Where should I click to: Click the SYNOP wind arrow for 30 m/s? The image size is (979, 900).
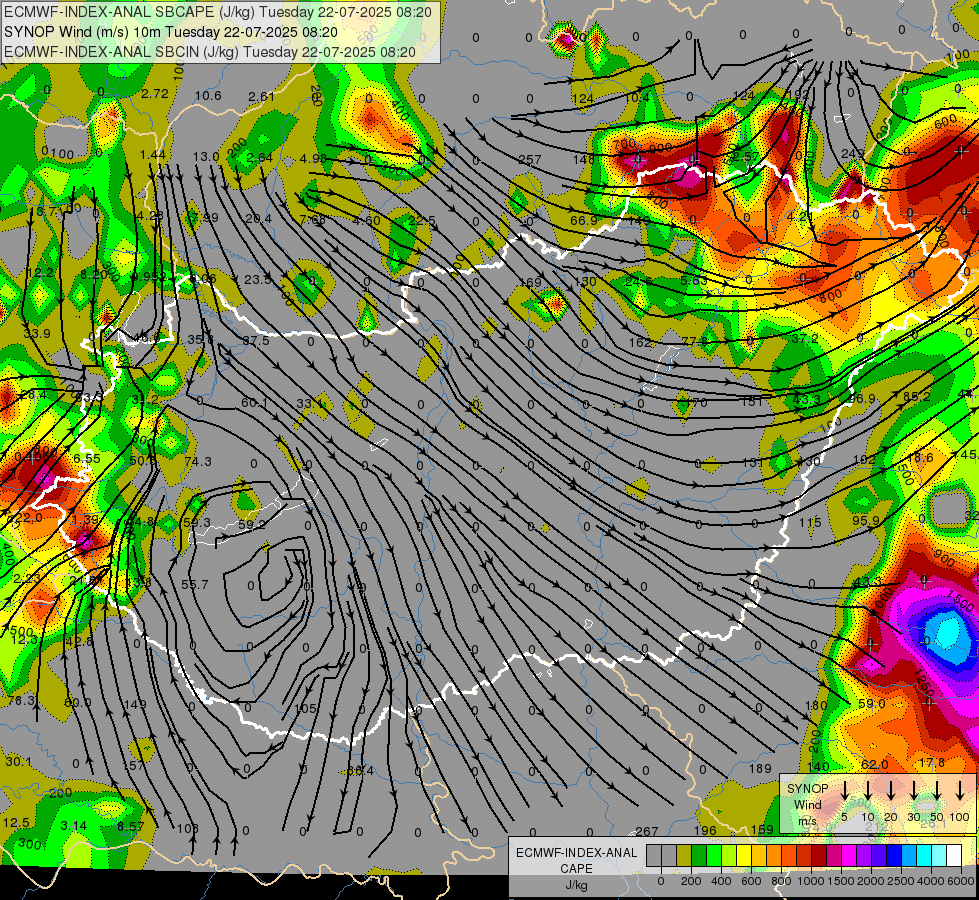point(913,791)
